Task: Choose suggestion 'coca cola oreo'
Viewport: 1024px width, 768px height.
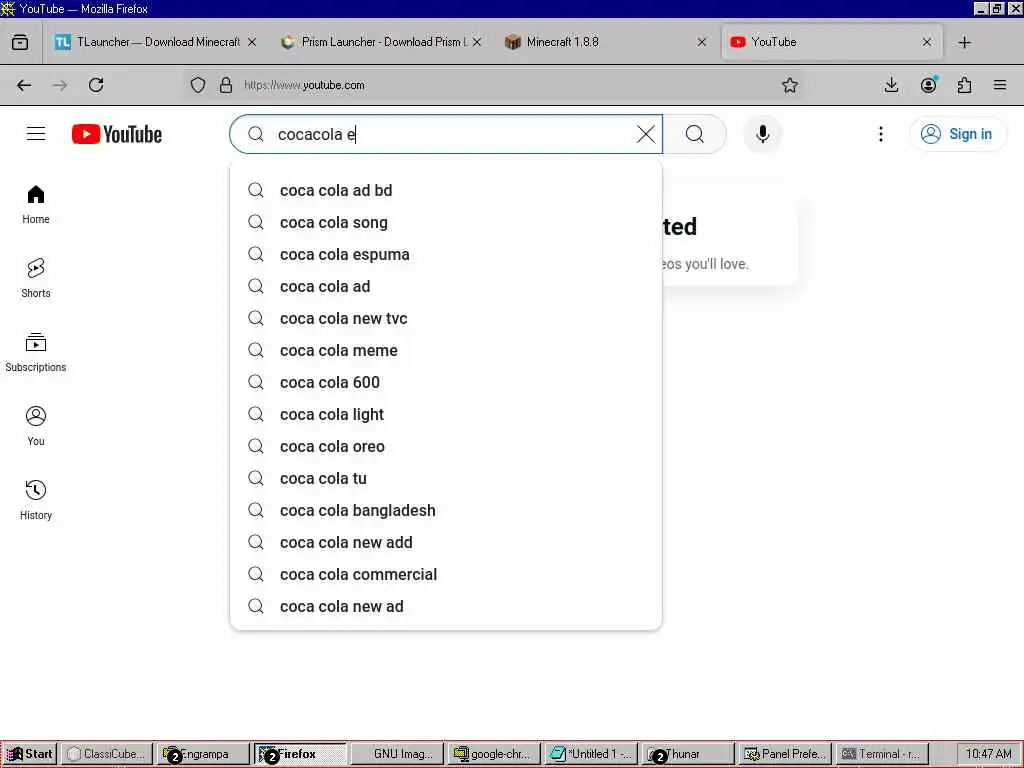Action: [x=446, y=446]
